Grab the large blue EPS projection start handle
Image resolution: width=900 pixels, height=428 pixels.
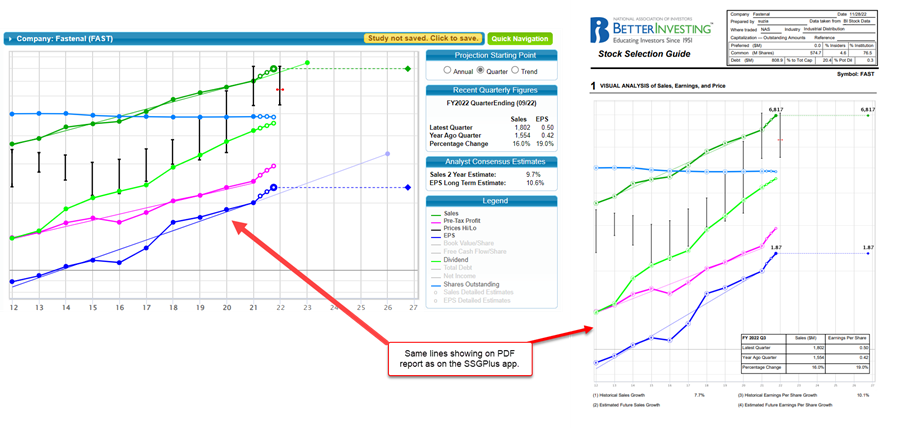click(274, 187)
